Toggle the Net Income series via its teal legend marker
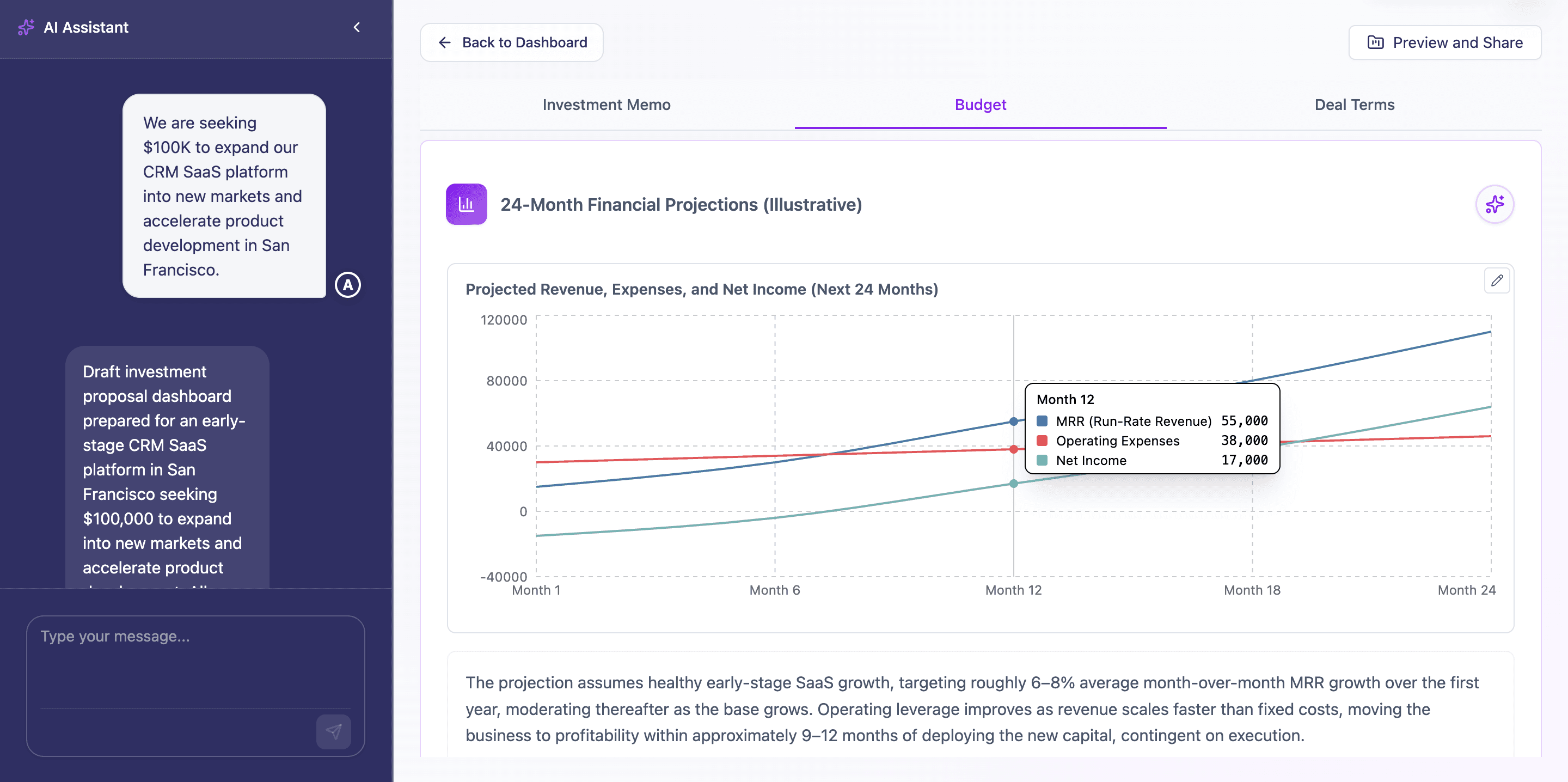This screenshot has height=782, width=1568. pos(1042,460)
